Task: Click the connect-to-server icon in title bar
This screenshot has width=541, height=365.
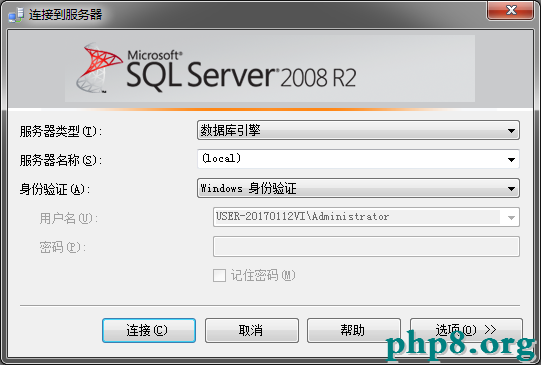Action: pyautogui.click(x=16, y=15)
